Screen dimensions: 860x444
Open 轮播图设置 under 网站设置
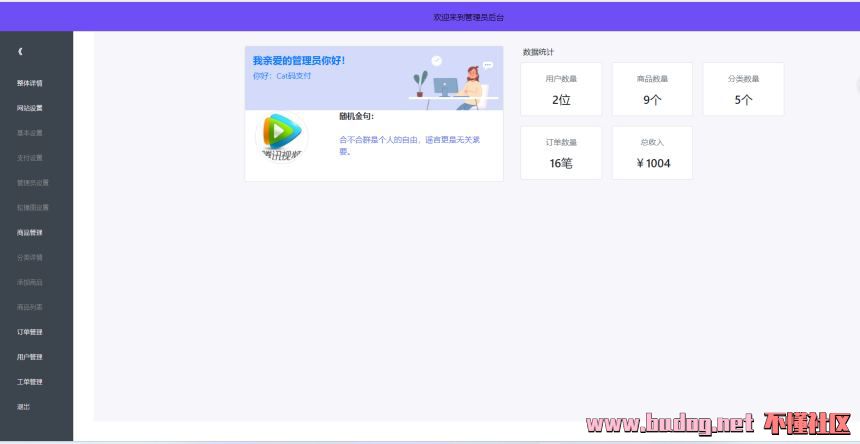[32, 208]
